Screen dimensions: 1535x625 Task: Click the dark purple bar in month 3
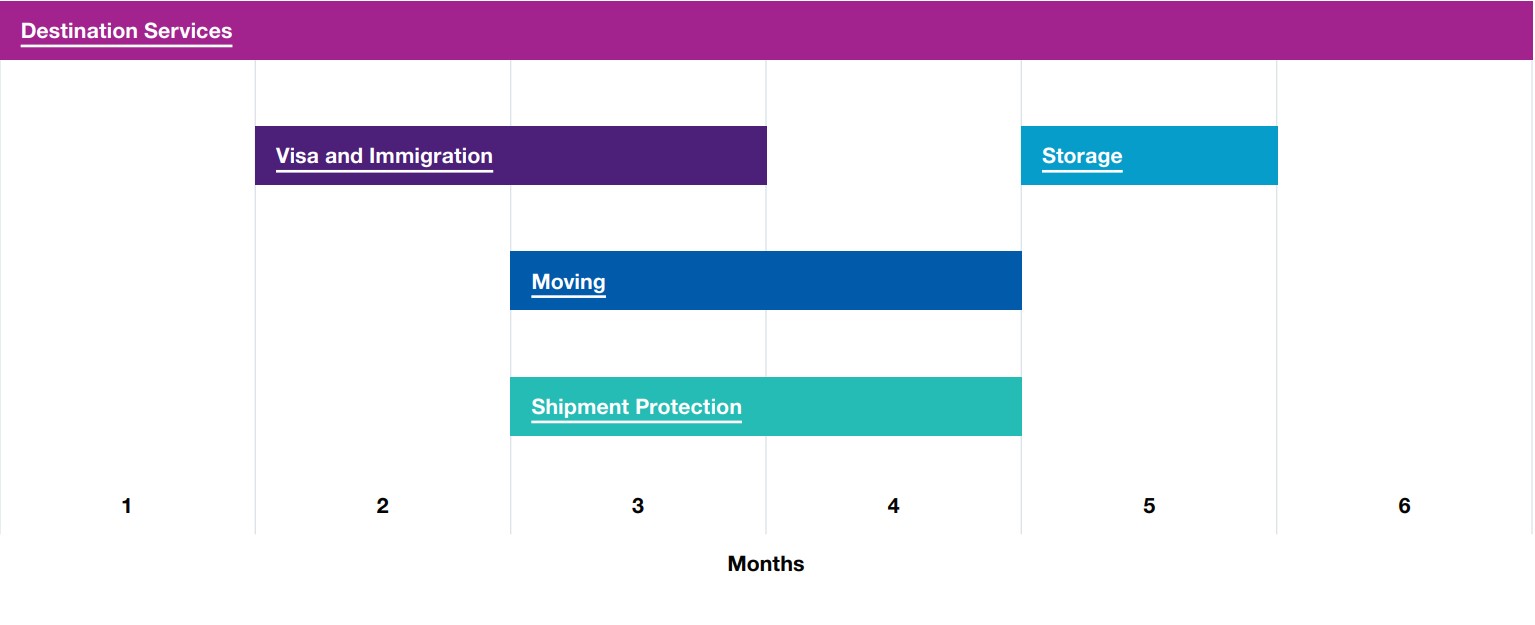click(638, 156)
